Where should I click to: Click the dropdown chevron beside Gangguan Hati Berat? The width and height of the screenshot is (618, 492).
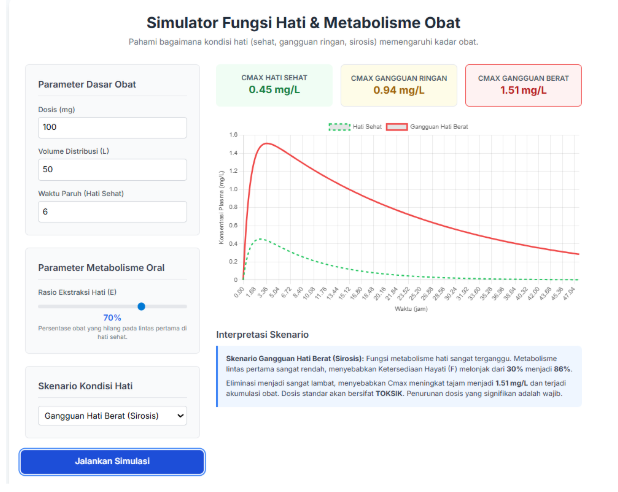click(181, 416)
